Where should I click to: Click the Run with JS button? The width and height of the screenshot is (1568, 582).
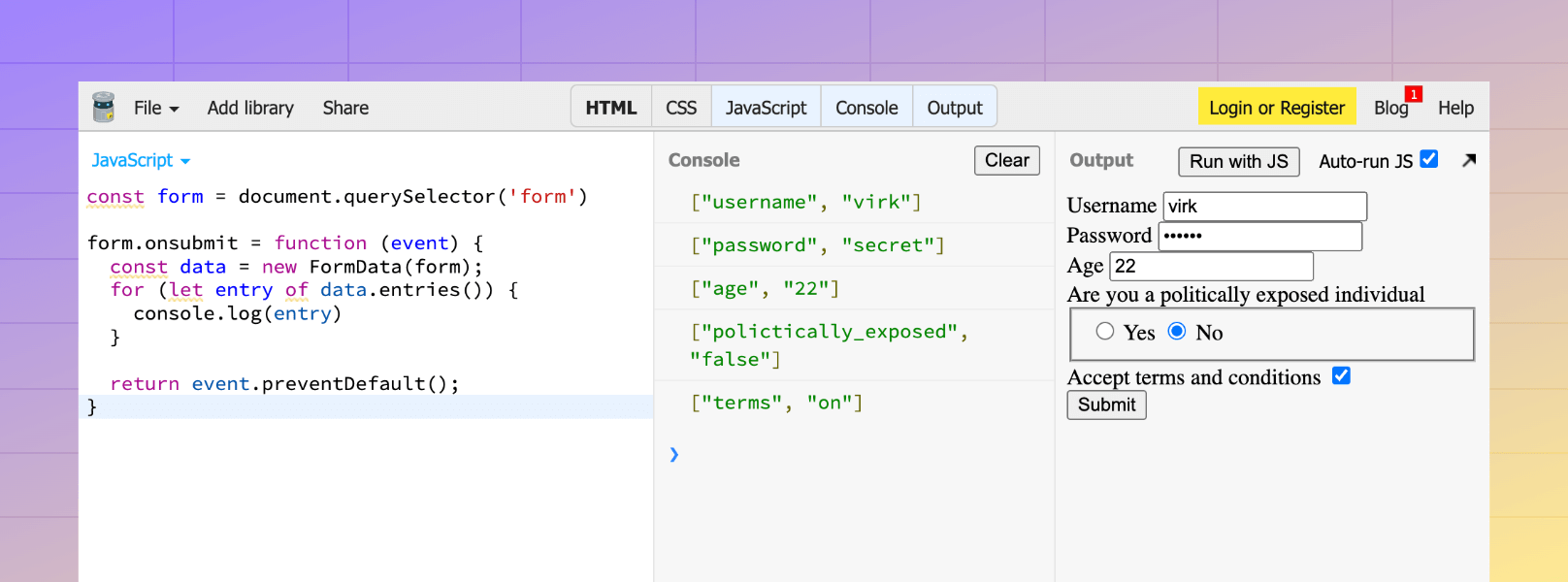pyautogui.click(x=1238, y=161)
